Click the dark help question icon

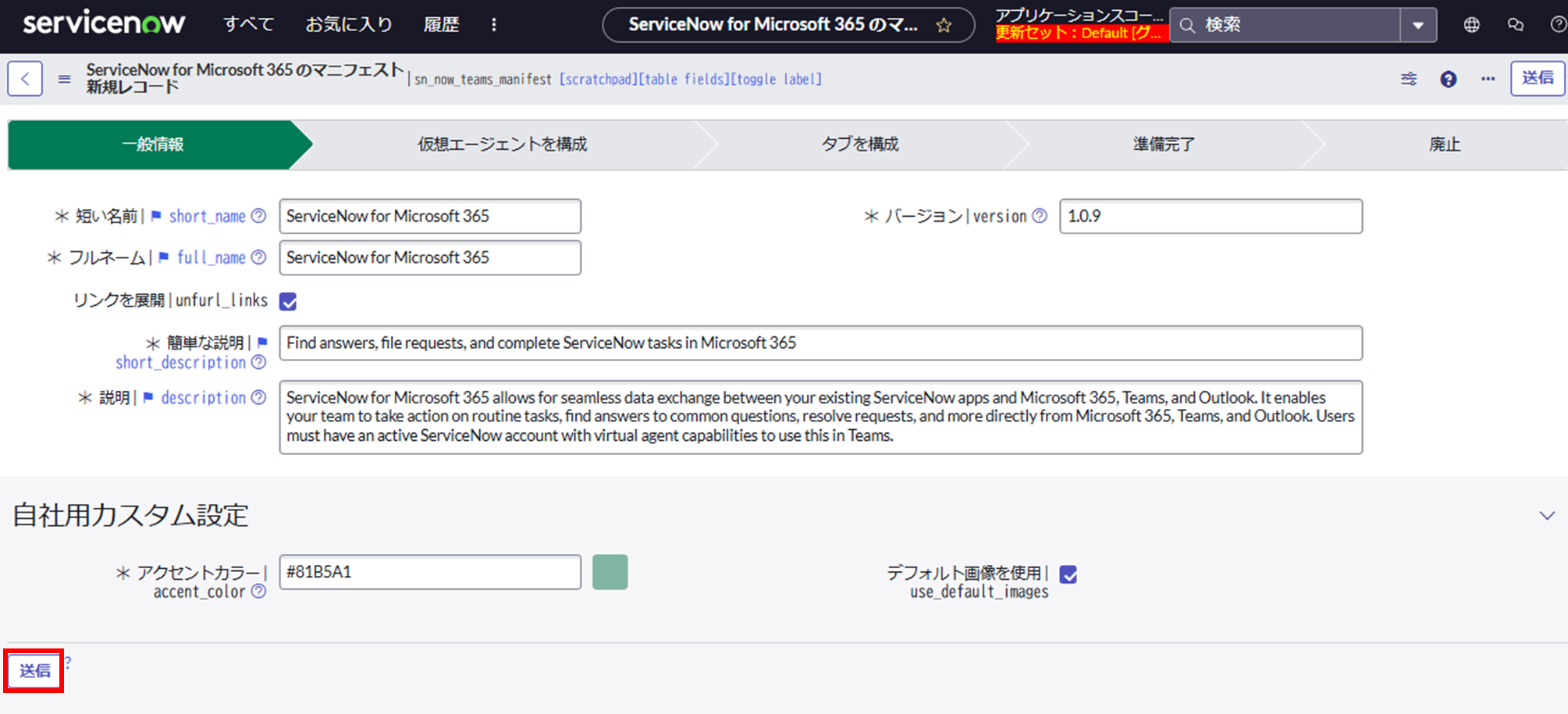[x=1449, y=79]
